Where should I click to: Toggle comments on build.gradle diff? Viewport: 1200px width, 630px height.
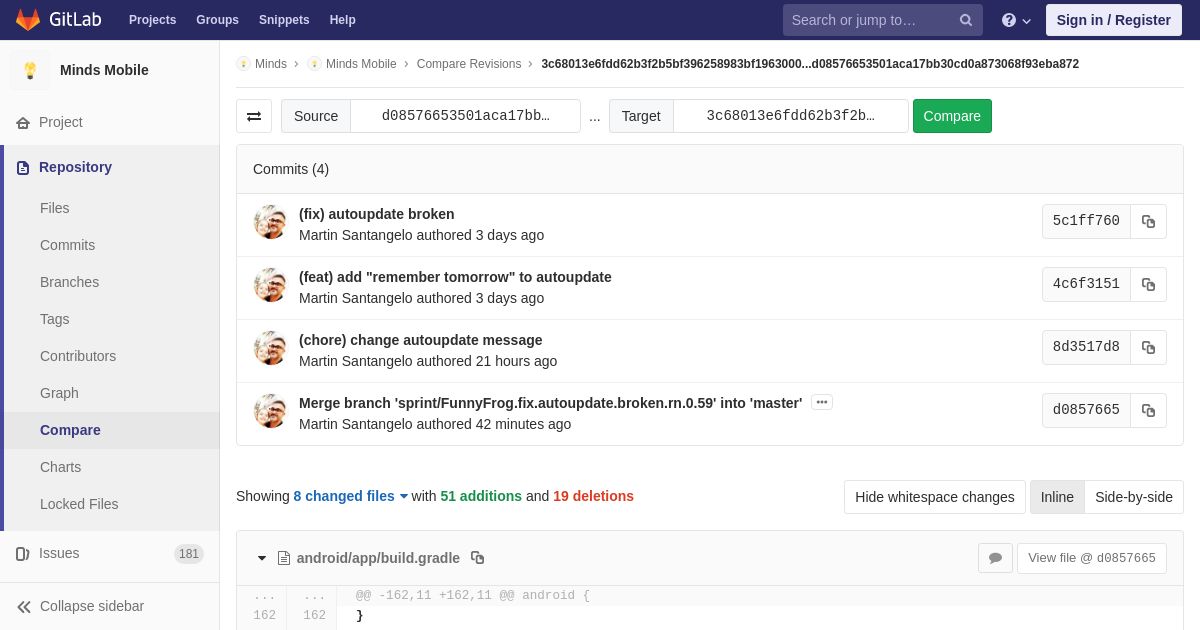pyautogui.click(x=995, y=558)
